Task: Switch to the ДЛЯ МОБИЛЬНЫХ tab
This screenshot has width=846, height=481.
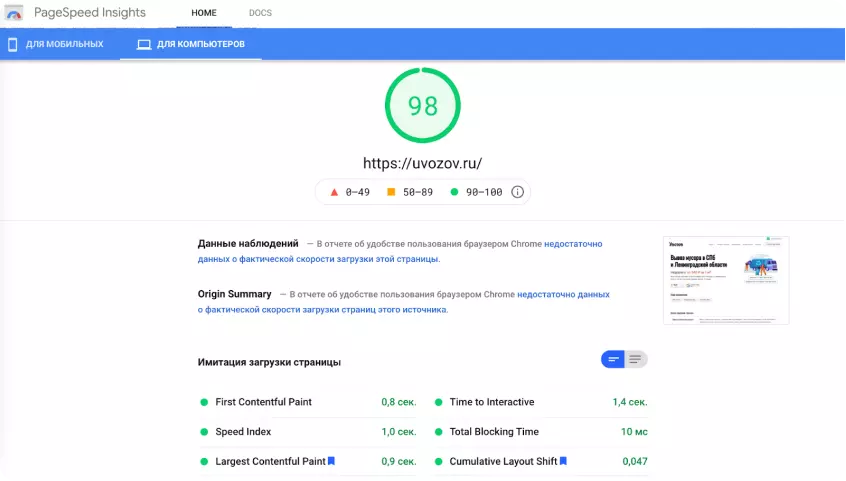Action: point(56,44)
